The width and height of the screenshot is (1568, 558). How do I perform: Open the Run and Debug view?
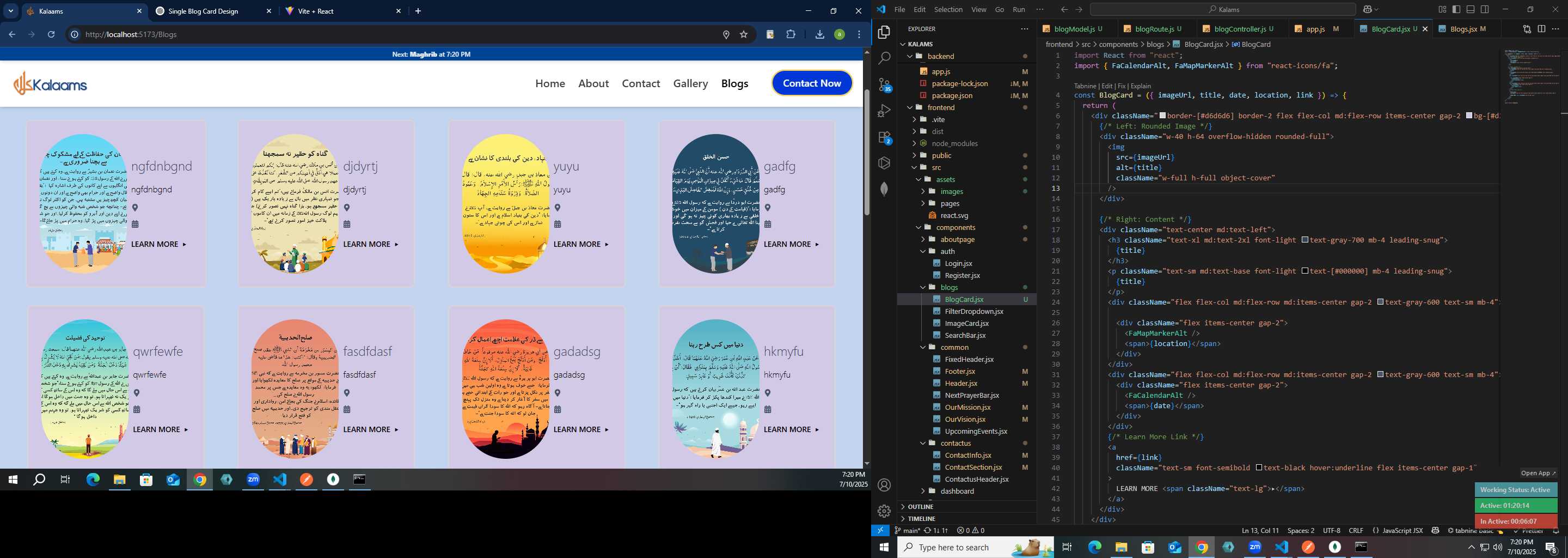[x=884, y=111]
